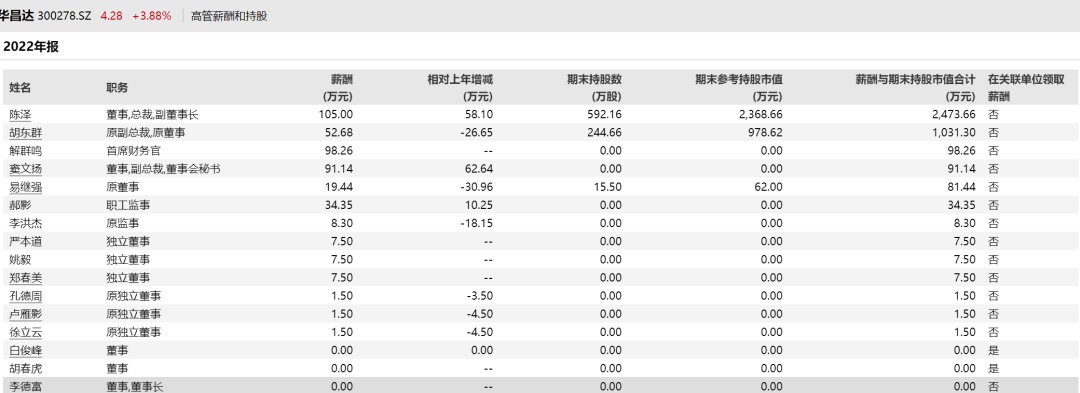Open the 高管薪酬和持股 tab title
Image resolution: width=1080 pixels, height=393 pixels.
click(229, 16)
